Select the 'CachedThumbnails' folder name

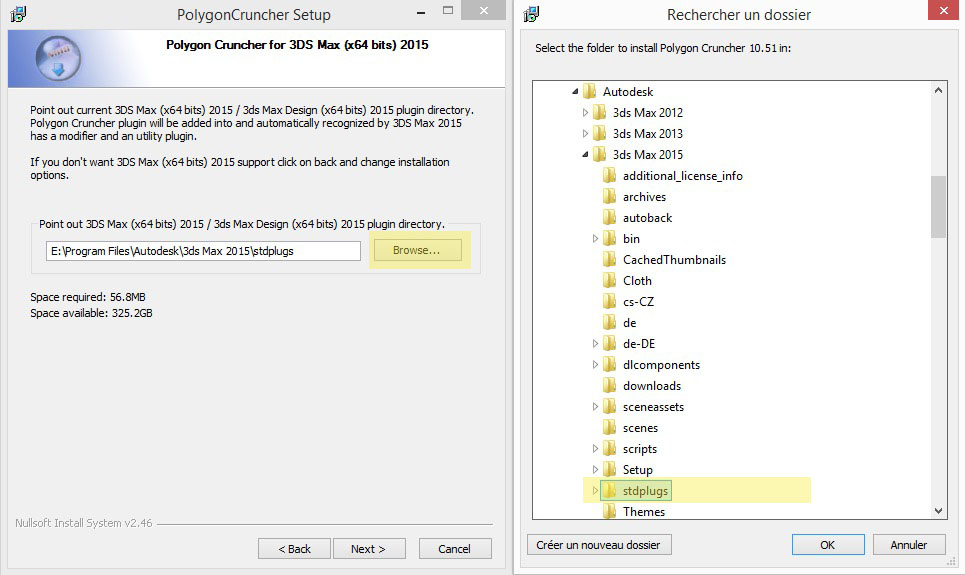(675, 260)
